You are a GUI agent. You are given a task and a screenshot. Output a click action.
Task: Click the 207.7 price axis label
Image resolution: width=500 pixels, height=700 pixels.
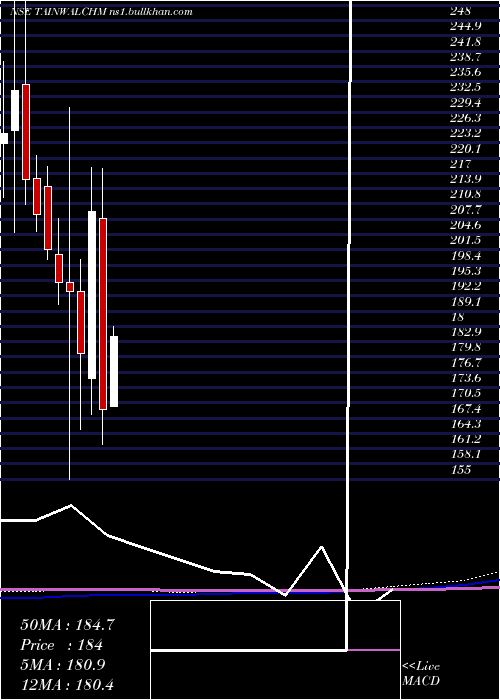tap(465, 210)
